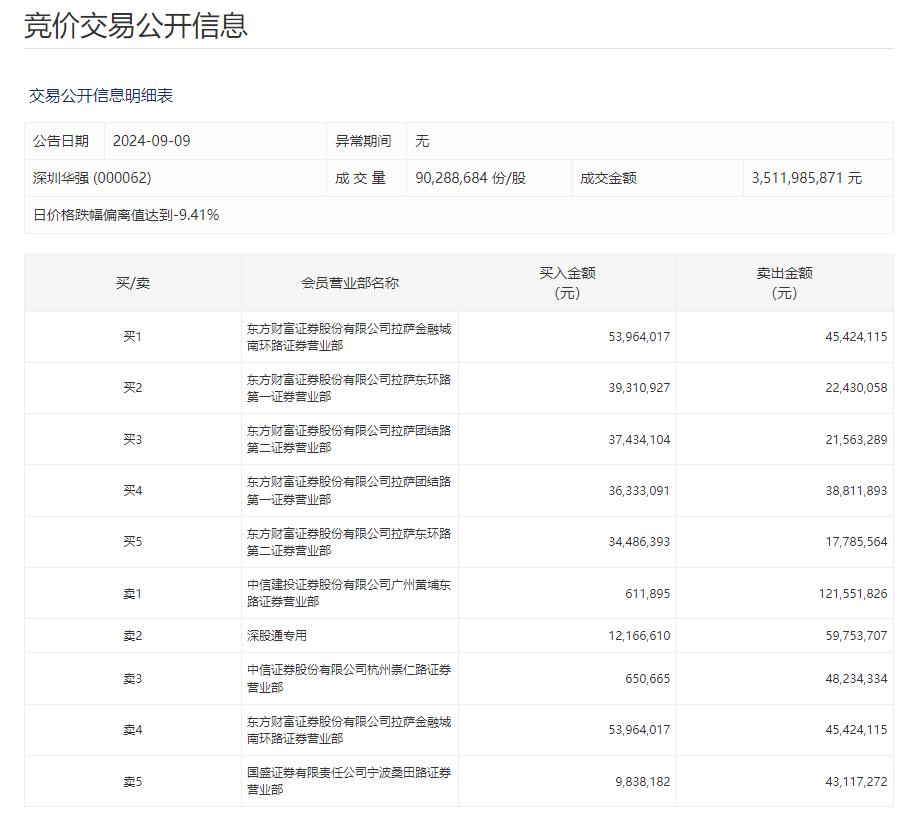Click 中信建投证券广州黄埔东路证券营业部 in 卖1 row
Viewport: 911px width, 826px height.
(x=349, y=593)
